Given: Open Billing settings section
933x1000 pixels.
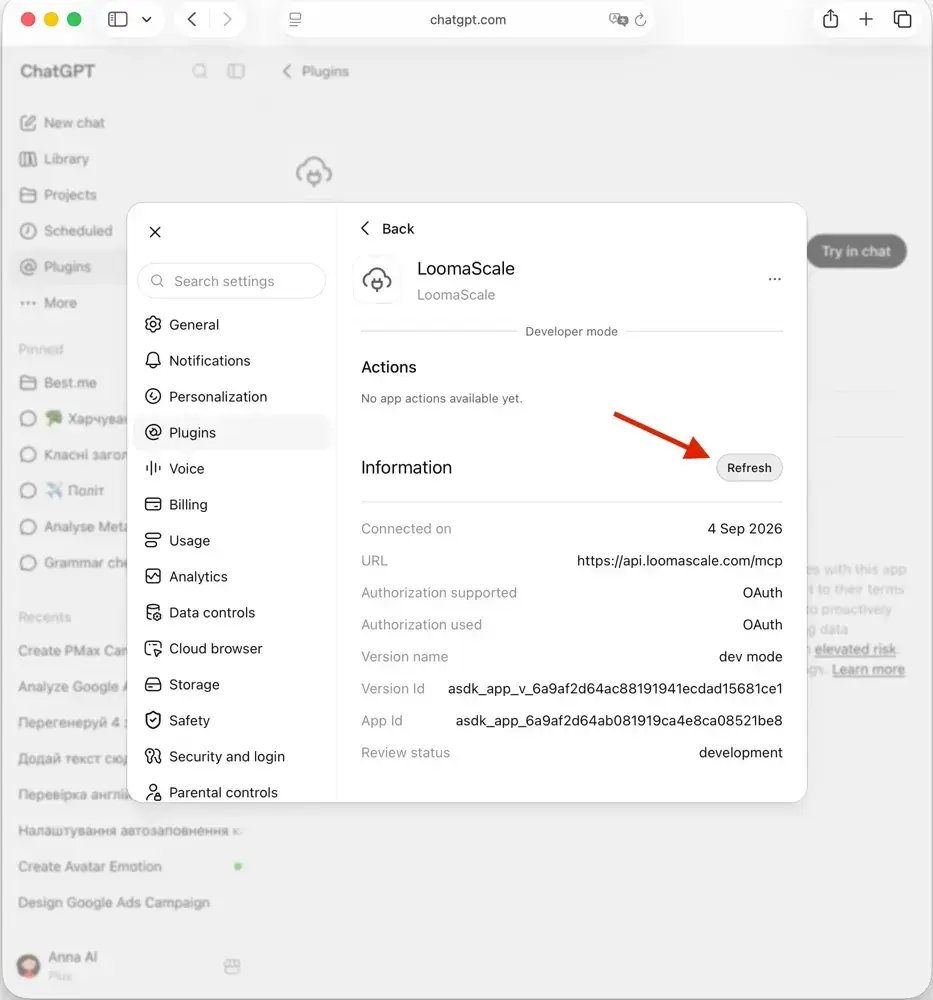Looking at the screenshot, I should pyautogui.click(x=233, y=504).
